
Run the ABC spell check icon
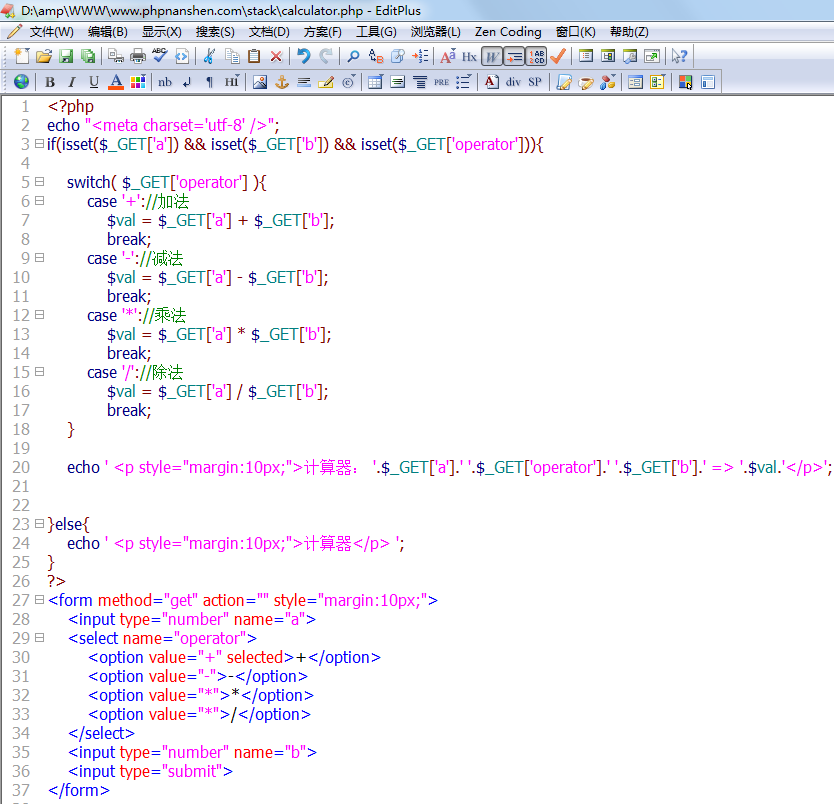[160, 56]
